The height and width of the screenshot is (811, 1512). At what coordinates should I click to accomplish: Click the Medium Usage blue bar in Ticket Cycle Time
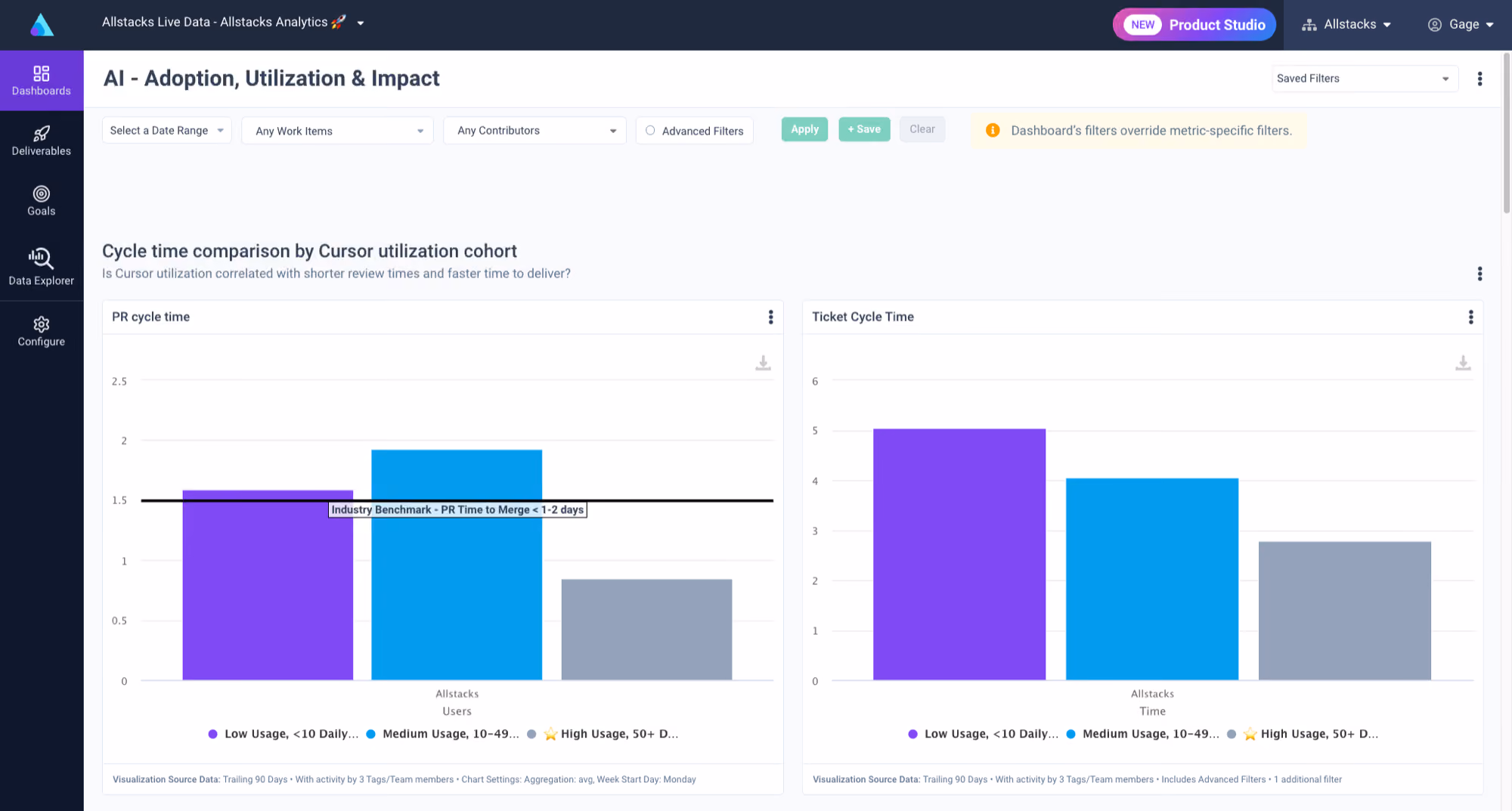1152,579
